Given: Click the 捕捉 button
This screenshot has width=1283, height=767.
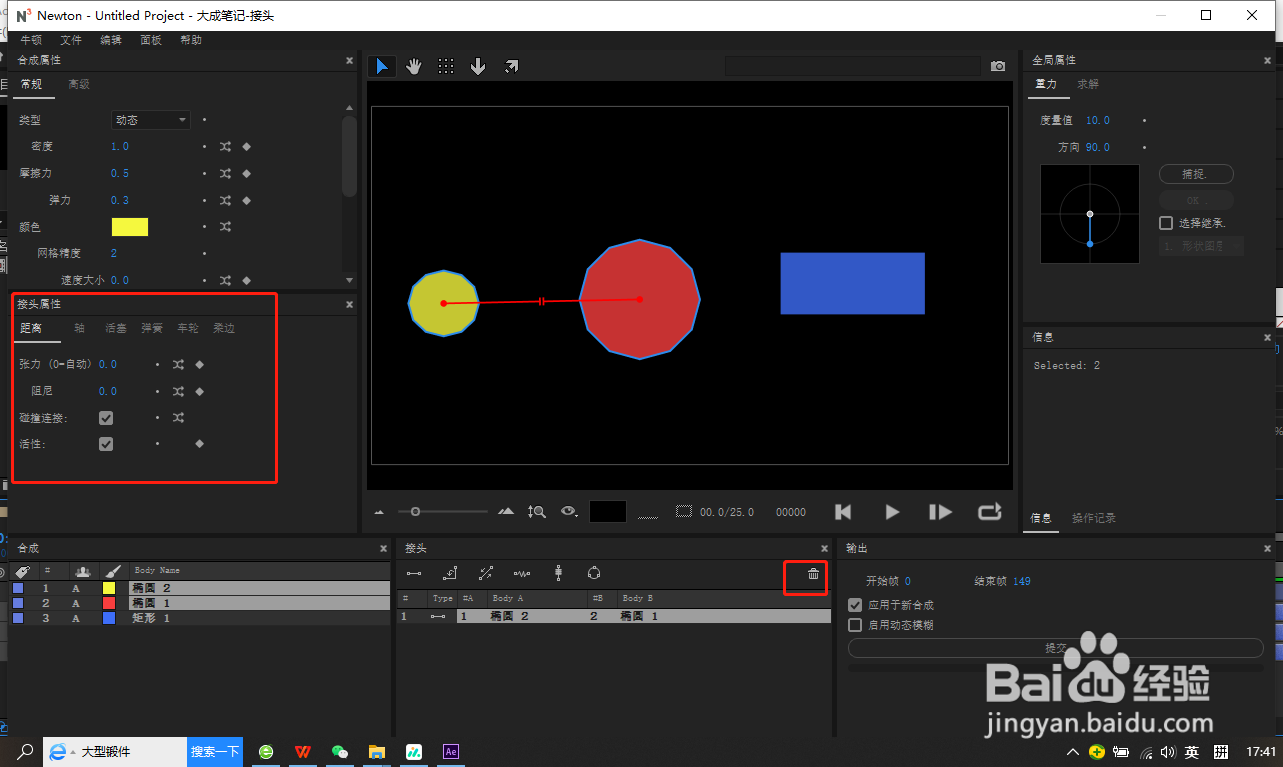Looking at the screenshot, I should click(1196, 174).
